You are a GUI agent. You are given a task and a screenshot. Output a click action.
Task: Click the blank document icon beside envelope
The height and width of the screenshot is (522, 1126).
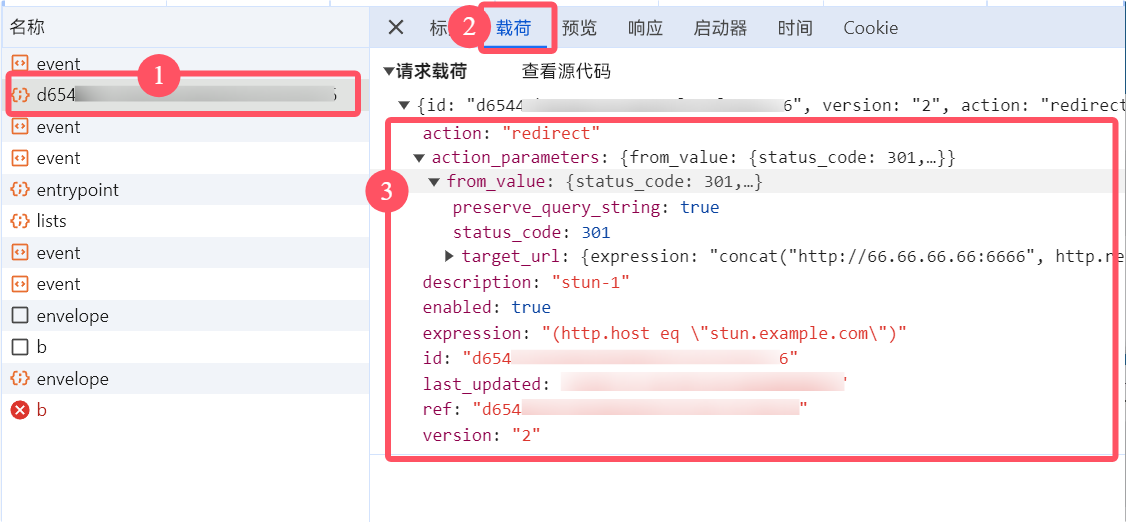tap(20, 316)
